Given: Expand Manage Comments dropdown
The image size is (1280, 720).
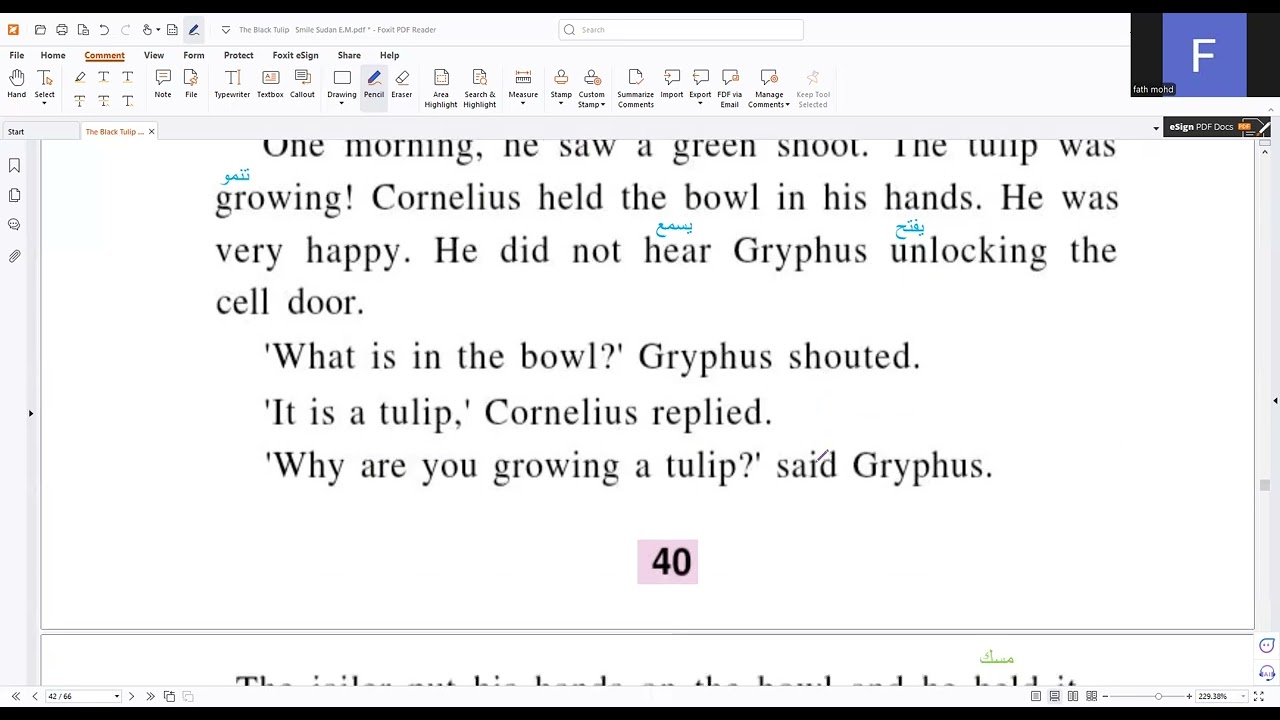Looking at the screenshot, I should point(788,104).
